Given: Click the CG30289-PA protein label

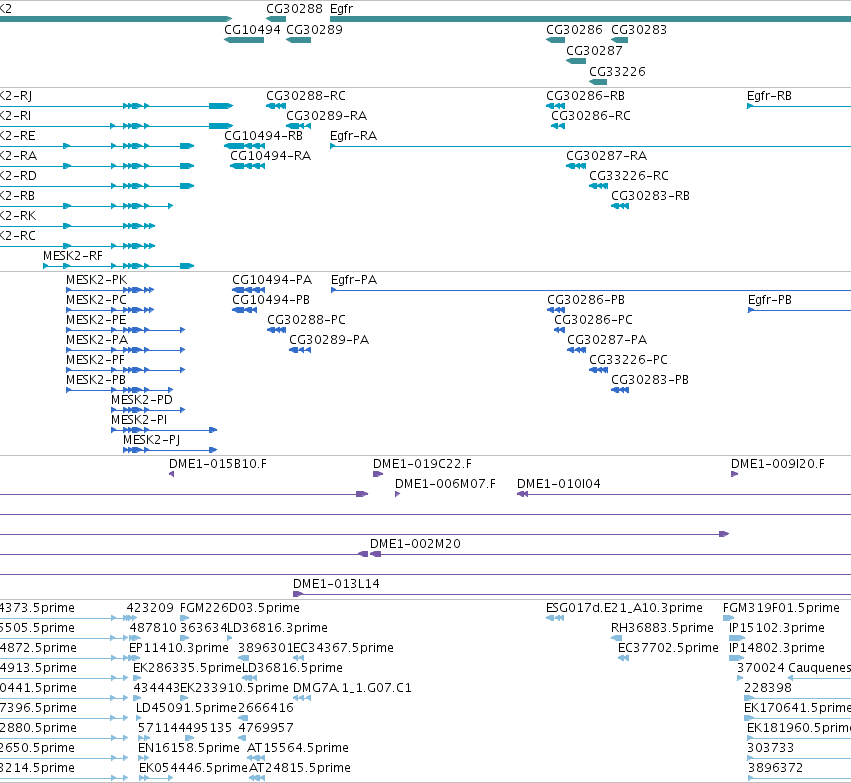Looking at the screenshot, I should click(329, 340).
